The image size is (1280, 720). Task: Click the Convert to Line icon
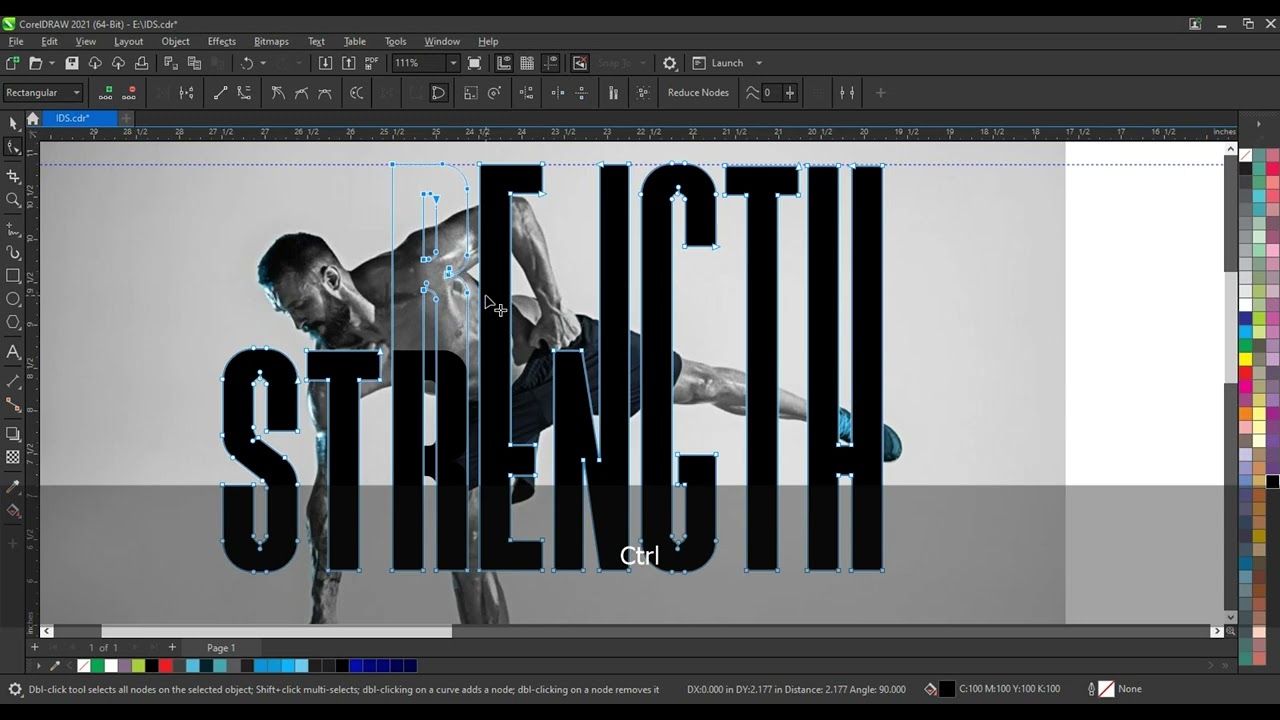click(221, 93)
